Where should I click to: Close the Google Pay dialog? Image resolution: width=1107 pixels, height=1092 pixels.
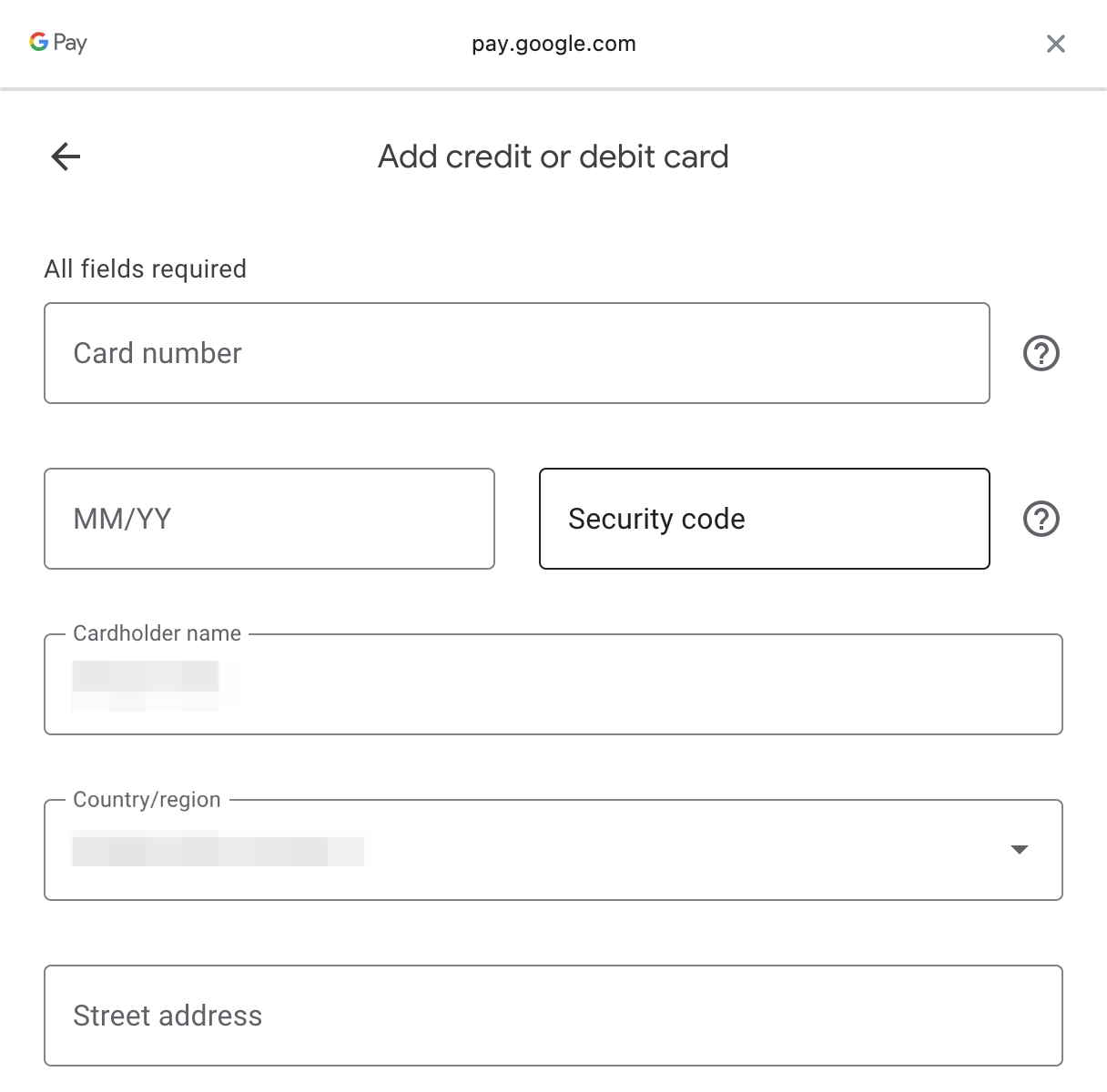(x=1056, y=44)
